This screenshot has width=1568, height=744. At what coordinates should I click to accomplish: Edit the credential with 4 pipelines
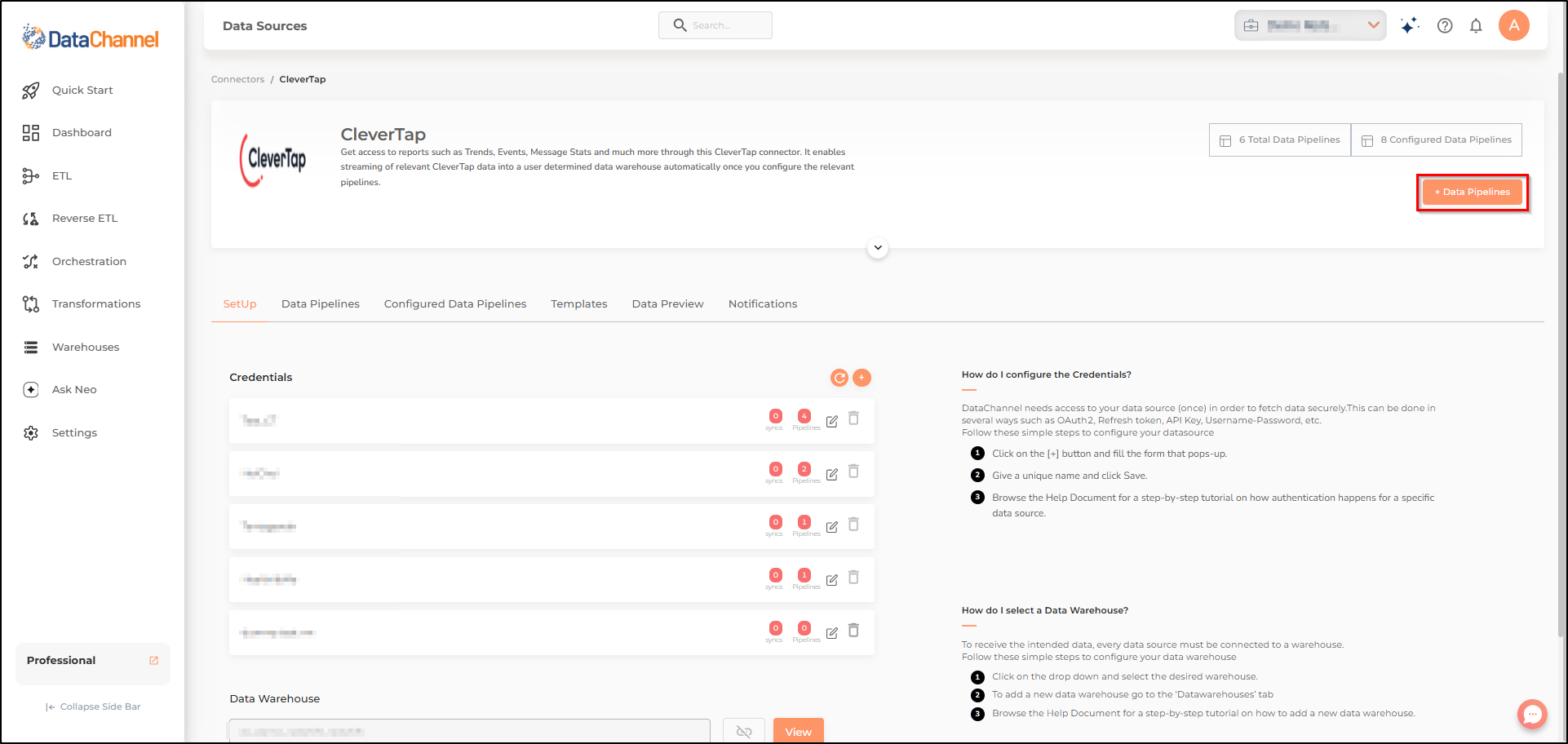click(x=832, y=422)
